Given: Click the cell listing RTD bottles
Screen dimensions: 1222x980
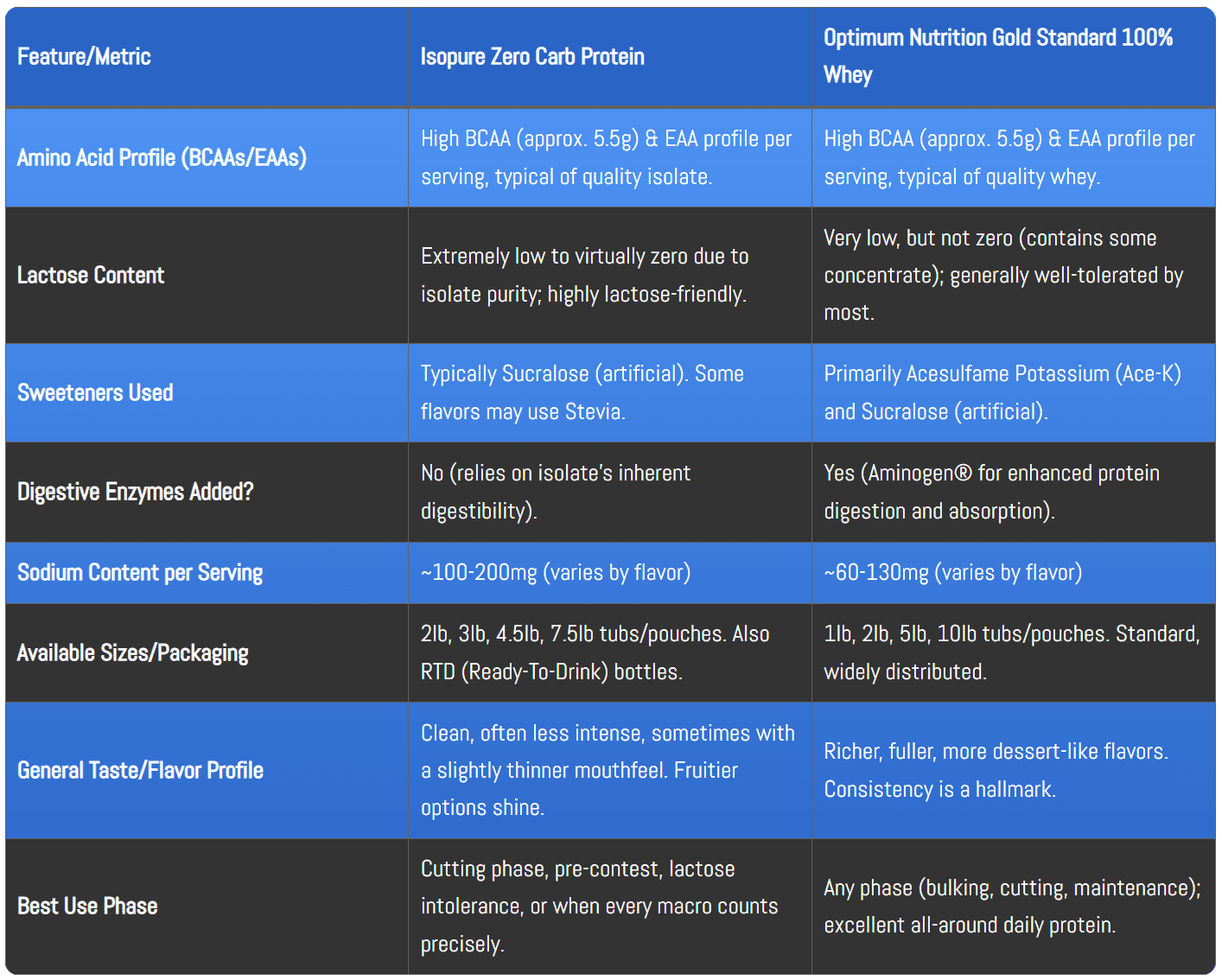Looking at the screenshot, I should point(595,652).
